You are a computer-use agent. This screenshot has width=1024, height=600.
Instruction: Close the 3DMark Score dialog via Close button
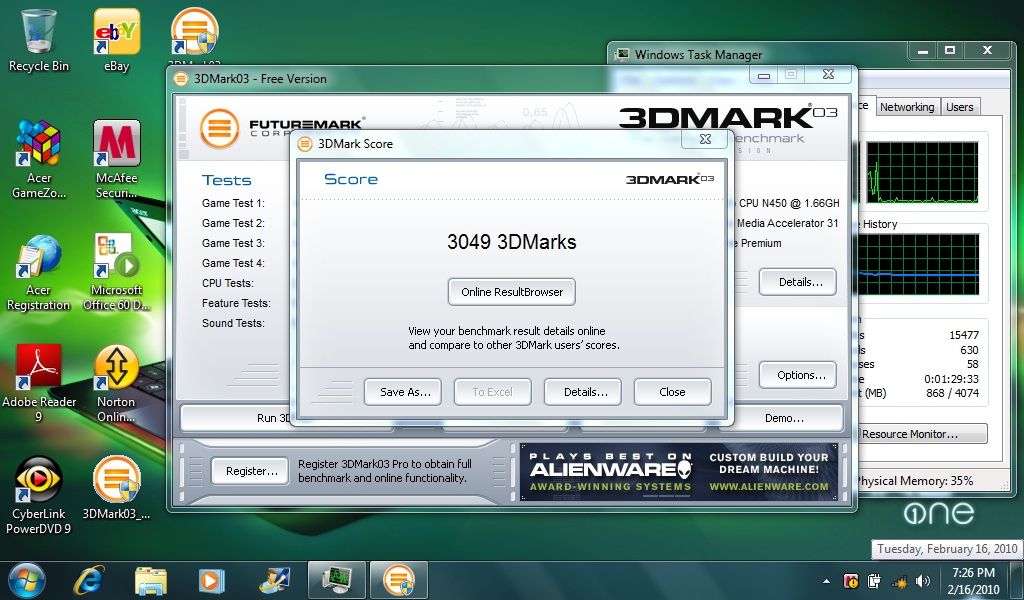pyautogui.click(x=672, y=392)
